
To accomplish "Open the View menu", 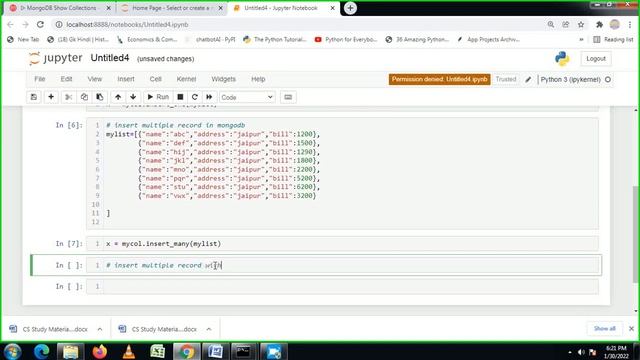I will [95, 79].
